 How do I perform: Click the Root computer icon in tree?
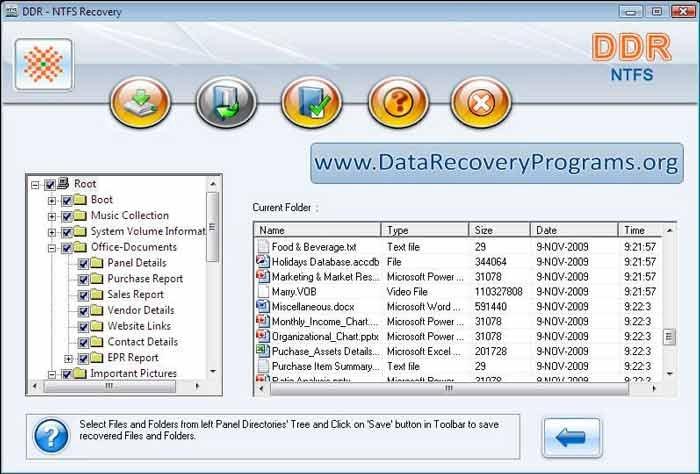click(x=63, y=183)
